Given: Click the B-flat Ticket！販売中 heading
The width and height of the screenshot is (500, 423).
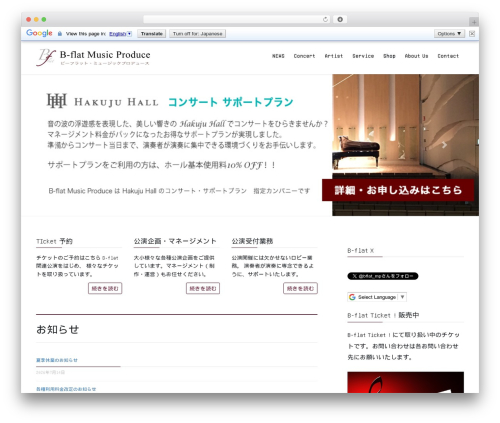Looking at the screenshot, I should pyautogui.click(x=383, y=315).
